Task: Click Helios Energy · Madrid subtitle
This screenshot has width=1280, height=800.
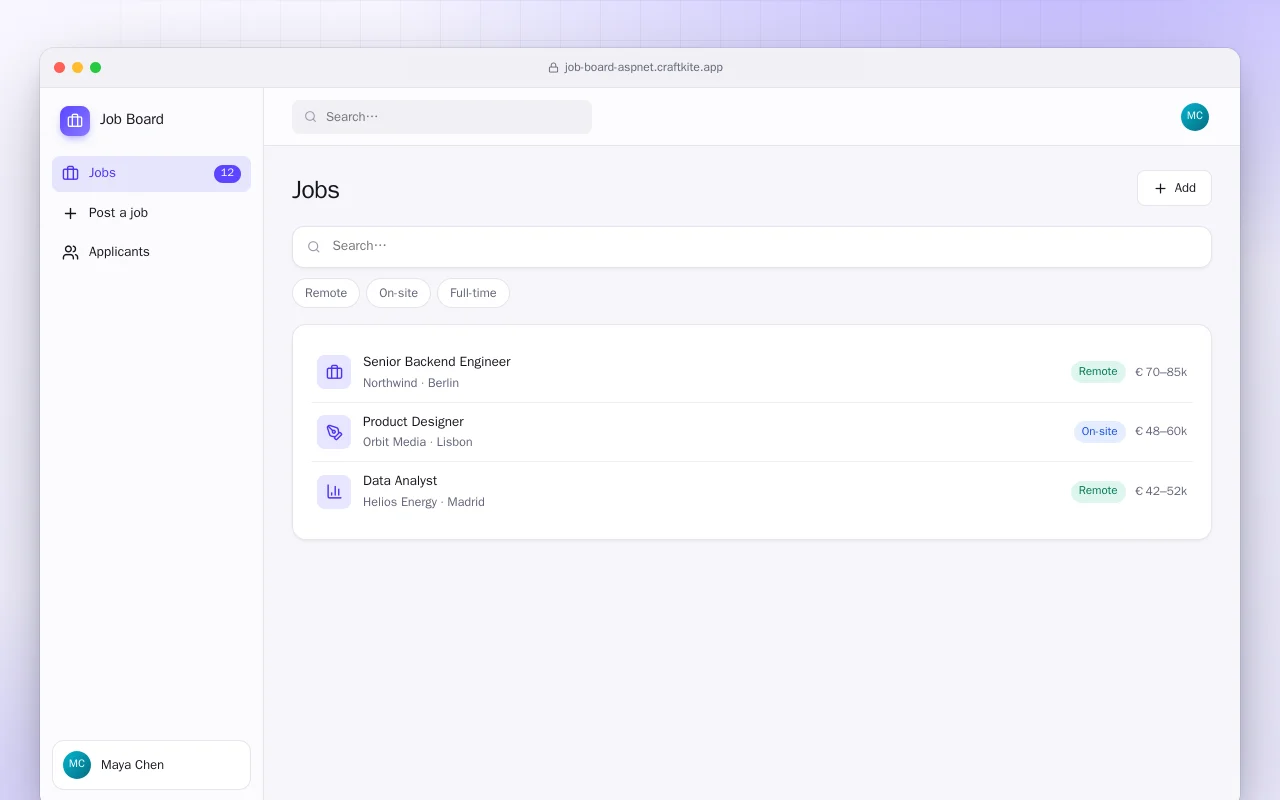Action: point(424,502)
